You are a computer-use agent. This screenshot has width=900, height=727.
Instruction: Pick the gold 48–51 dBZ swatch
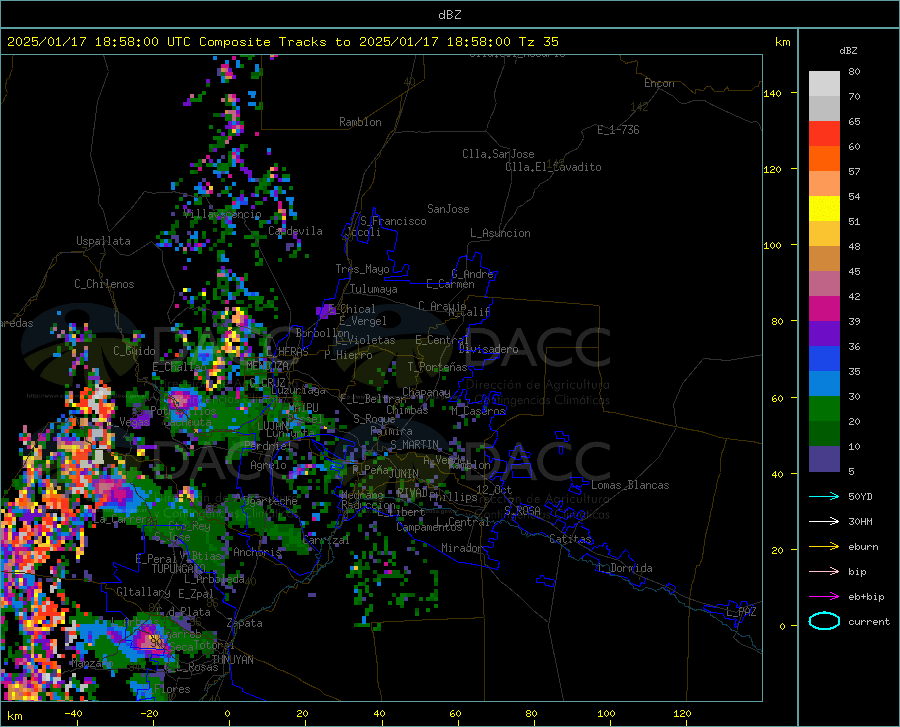tap(824, 234)
